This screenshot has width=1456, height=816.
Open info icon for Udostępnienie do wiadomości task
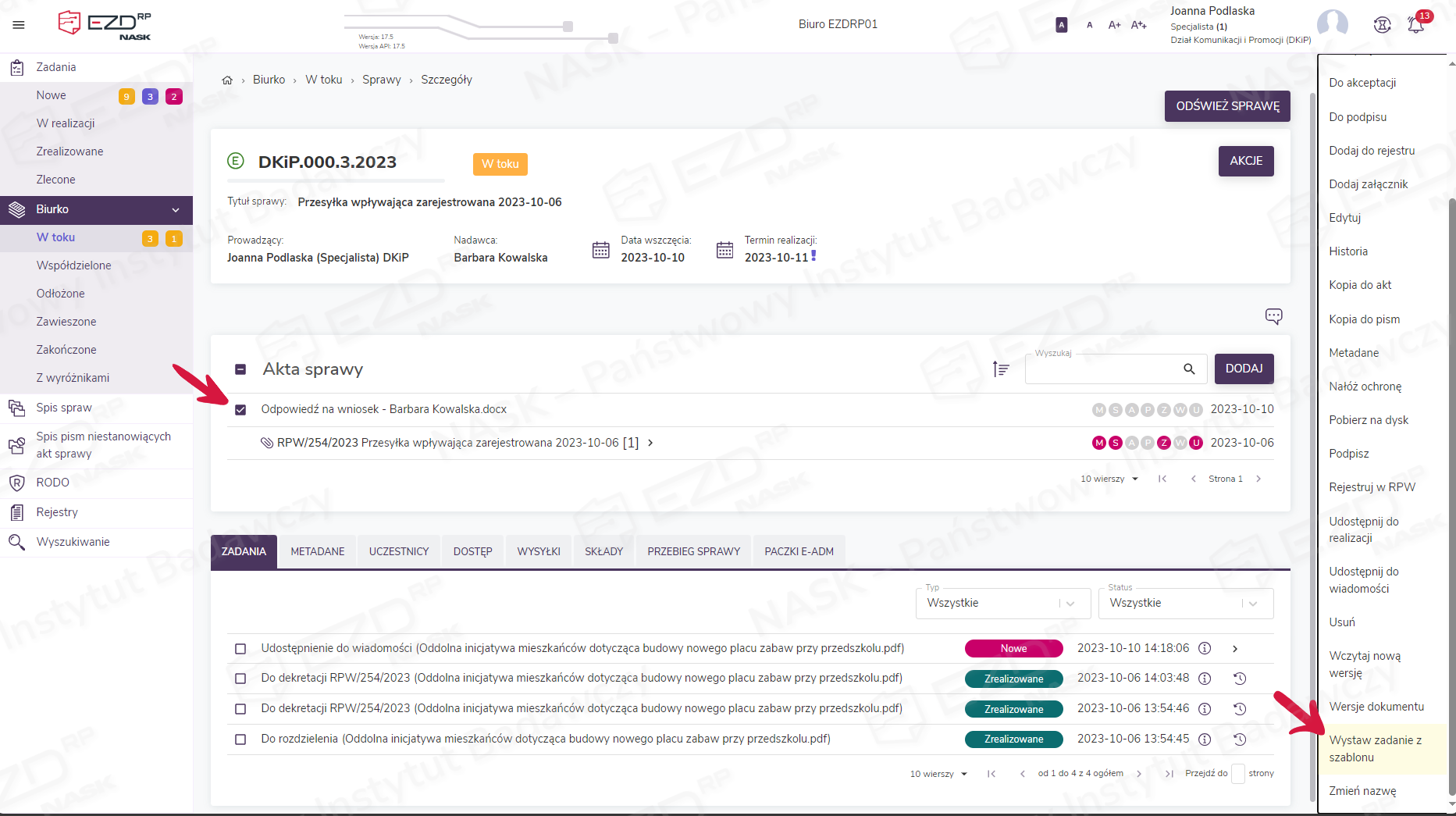click(x=1205, y=649)
